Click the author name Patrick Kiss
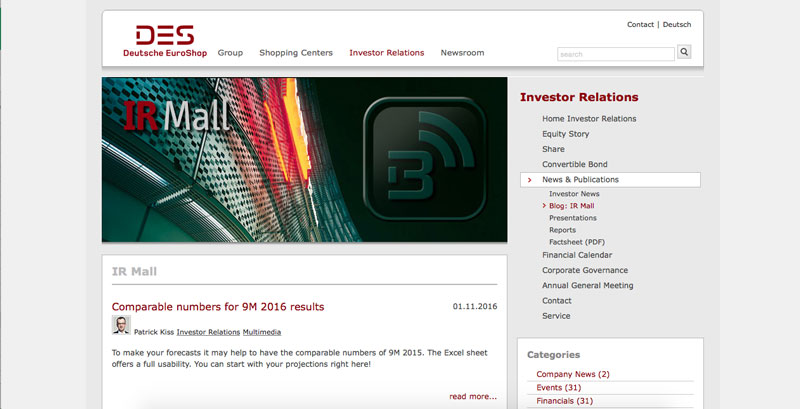 click(x=154, y=332)
